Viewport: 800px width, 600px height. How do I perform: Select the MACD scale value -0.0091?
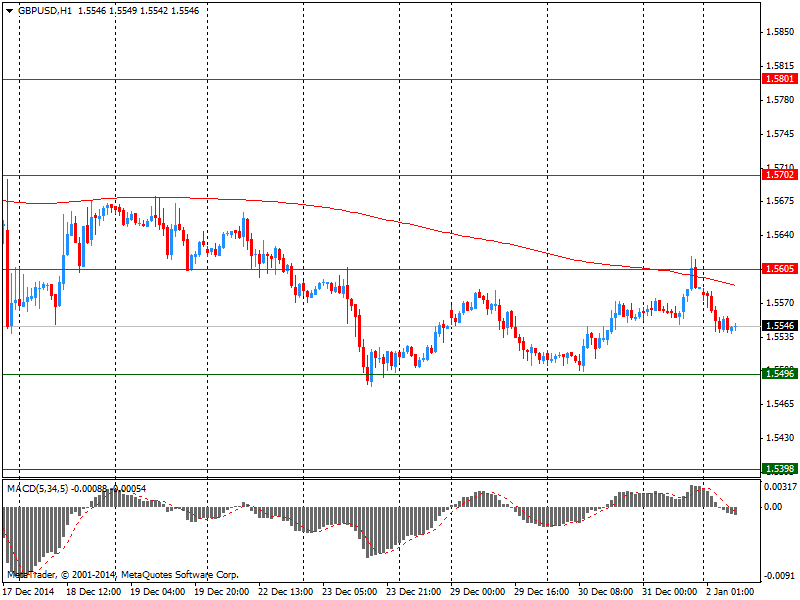coord(779,576)
